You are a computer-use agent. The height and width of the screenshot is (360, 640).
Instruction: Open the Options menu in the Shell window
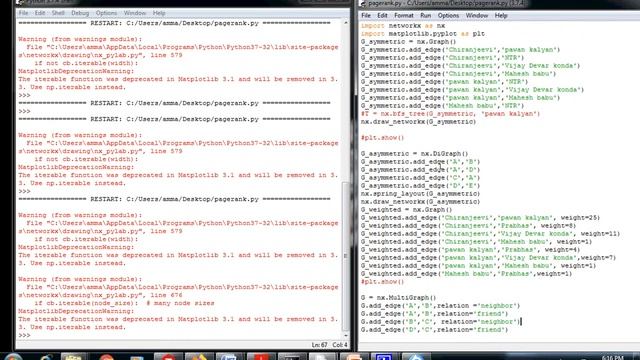coord(106,13)
